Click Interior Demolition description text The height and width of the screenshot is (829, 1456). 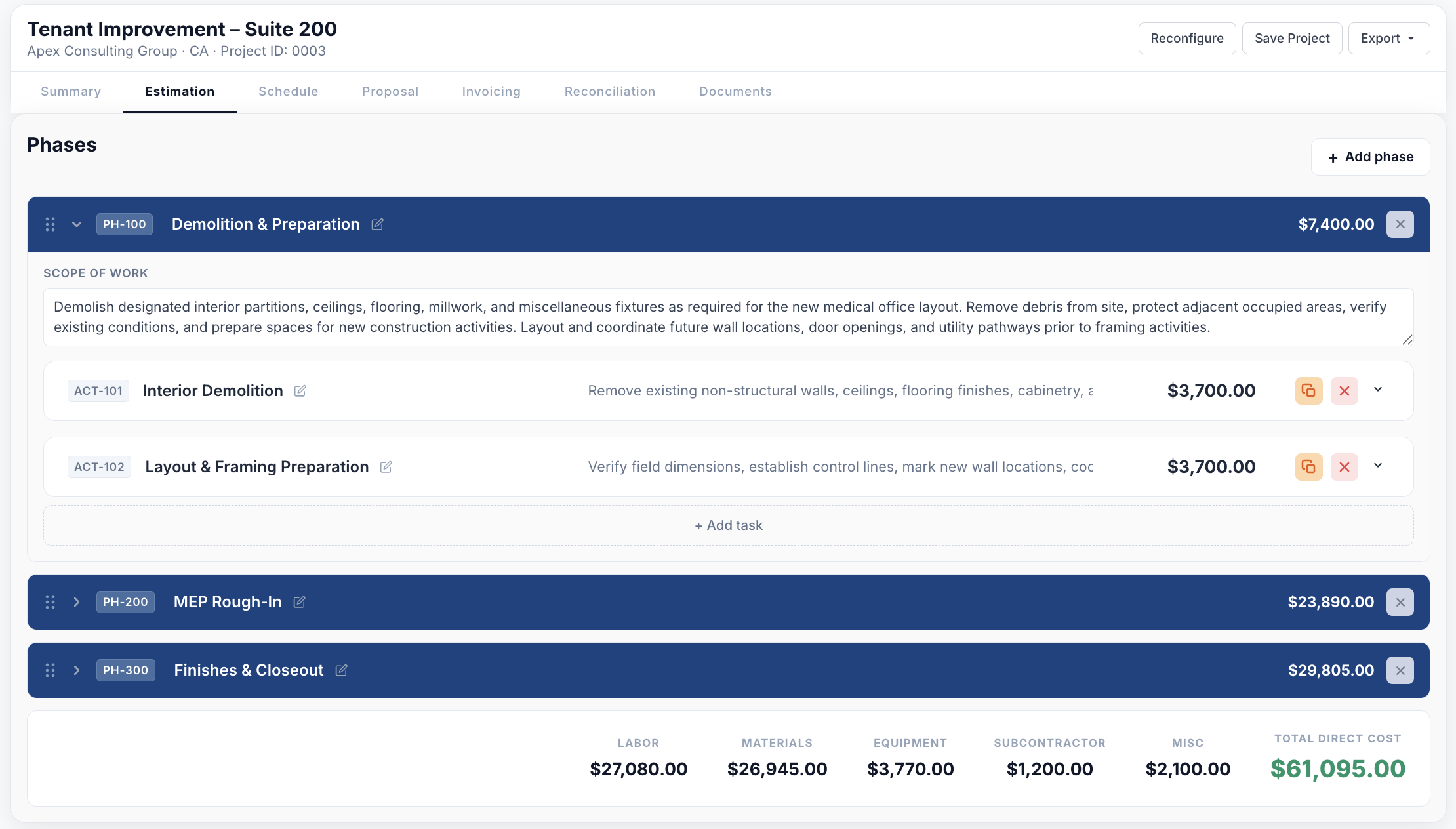point(840,391)
